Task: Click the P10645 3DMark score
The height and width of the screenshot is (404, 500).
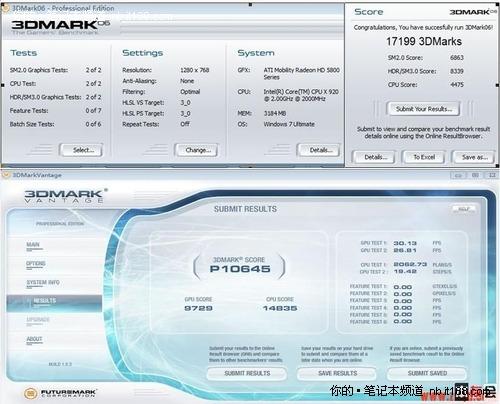Action: [x=240, y=269]
